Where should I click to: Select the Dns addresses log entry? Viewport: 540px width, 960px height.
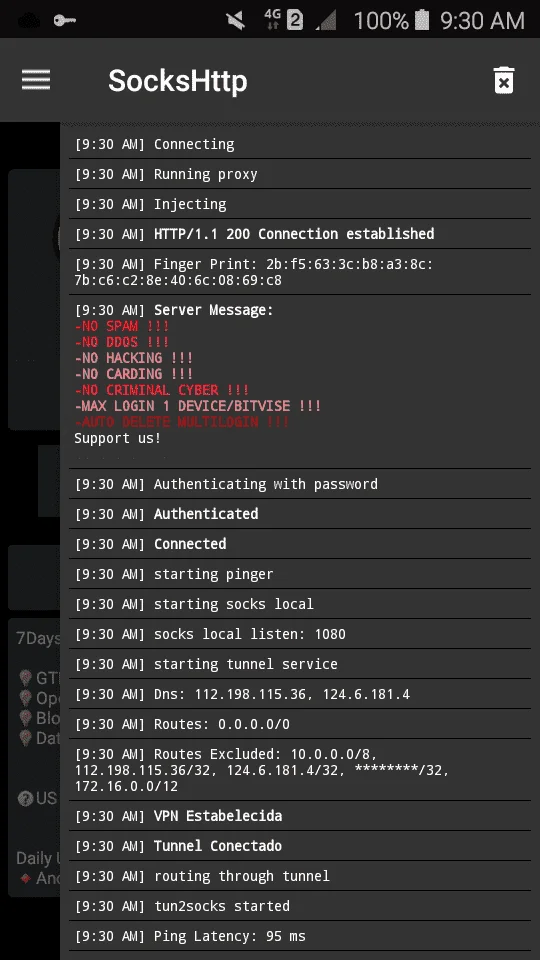[x=299, y=694]
